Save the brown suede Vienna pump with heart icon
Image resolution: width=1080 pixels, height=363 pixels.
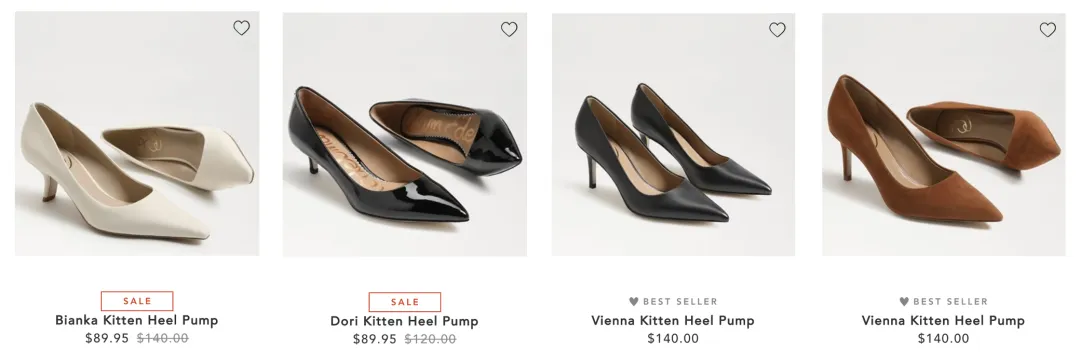1048,30
